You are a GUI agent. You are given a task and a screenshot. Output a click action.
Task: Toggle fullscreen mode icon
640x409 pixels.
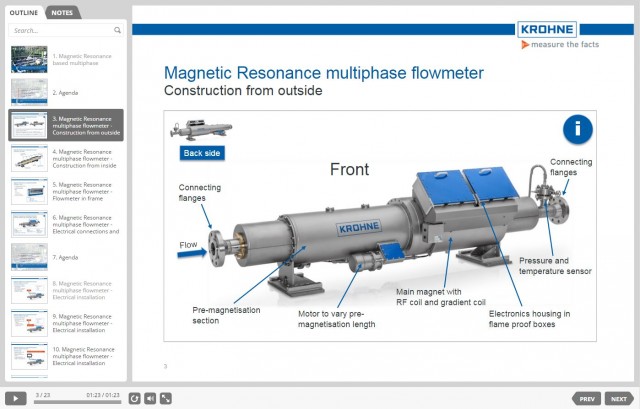pos(165,398)
